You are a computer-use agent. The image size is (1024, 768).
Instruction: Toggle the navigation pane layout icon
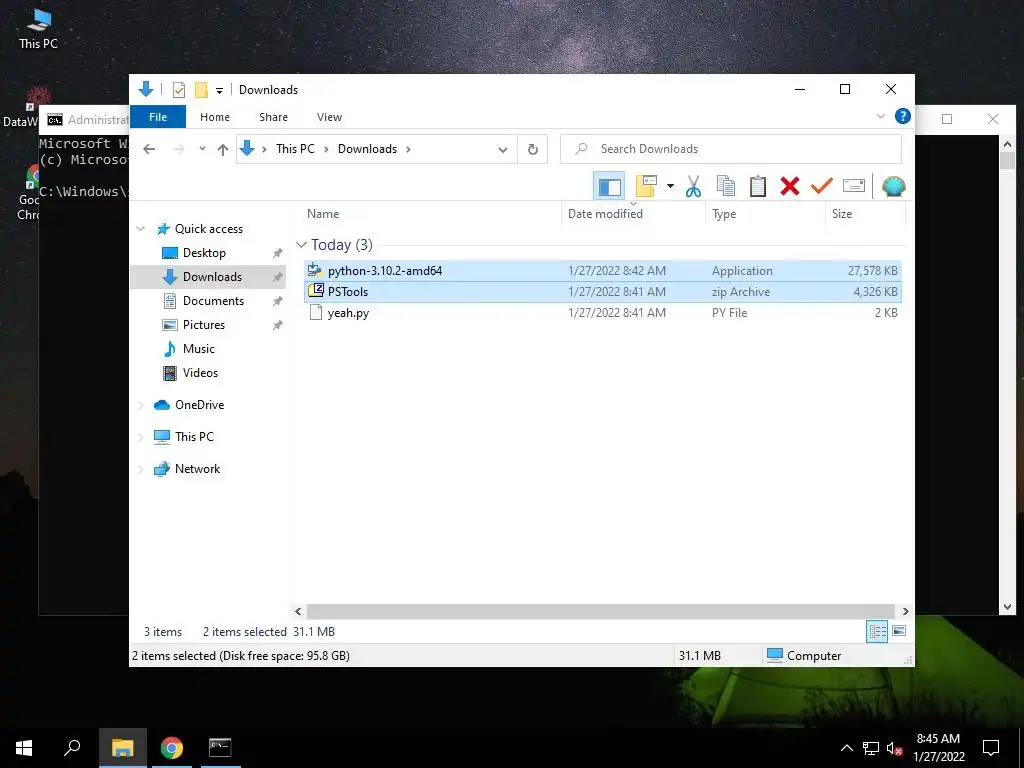pos(609,187)
